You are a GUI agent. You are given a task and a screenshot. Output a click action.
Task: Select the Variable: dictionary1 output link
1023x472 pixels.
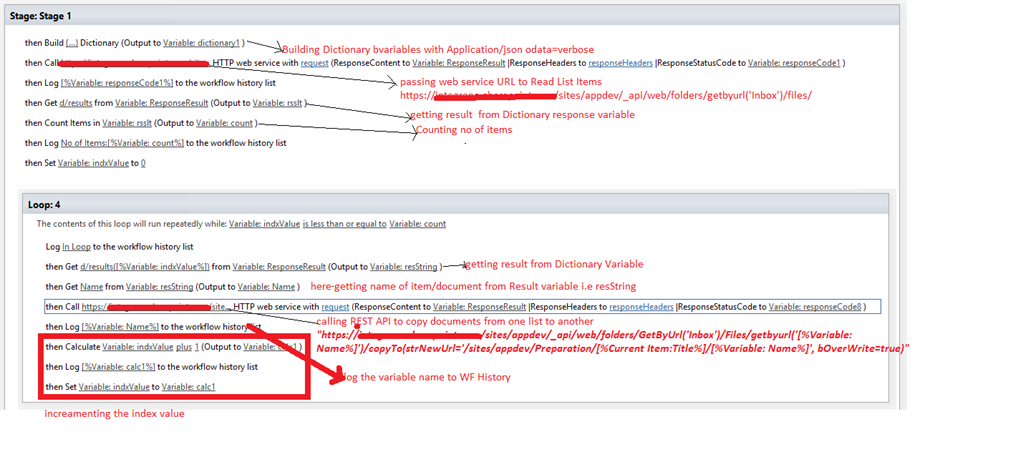pyautogui.click(x=202, y=43)
